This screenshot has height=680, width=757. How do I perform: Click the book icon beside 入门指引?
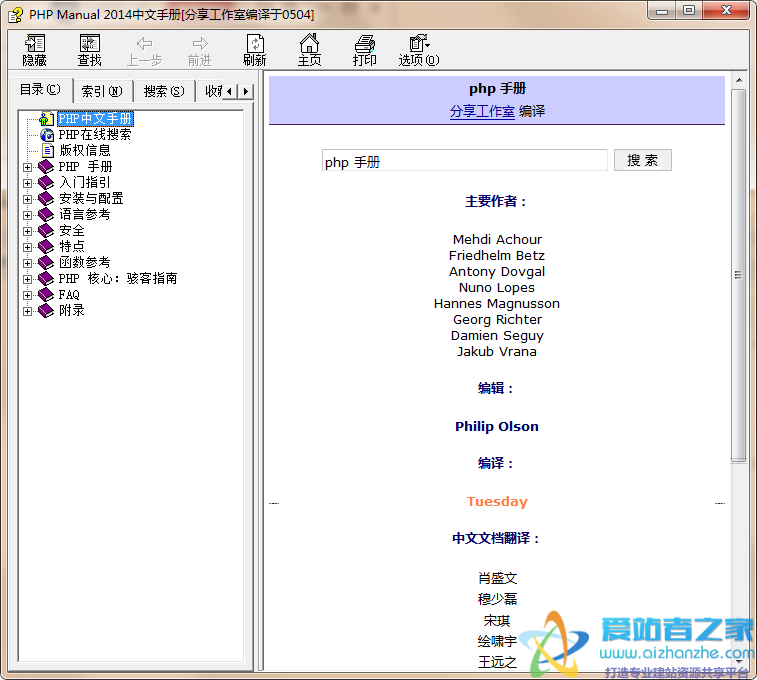coord(46,182)
